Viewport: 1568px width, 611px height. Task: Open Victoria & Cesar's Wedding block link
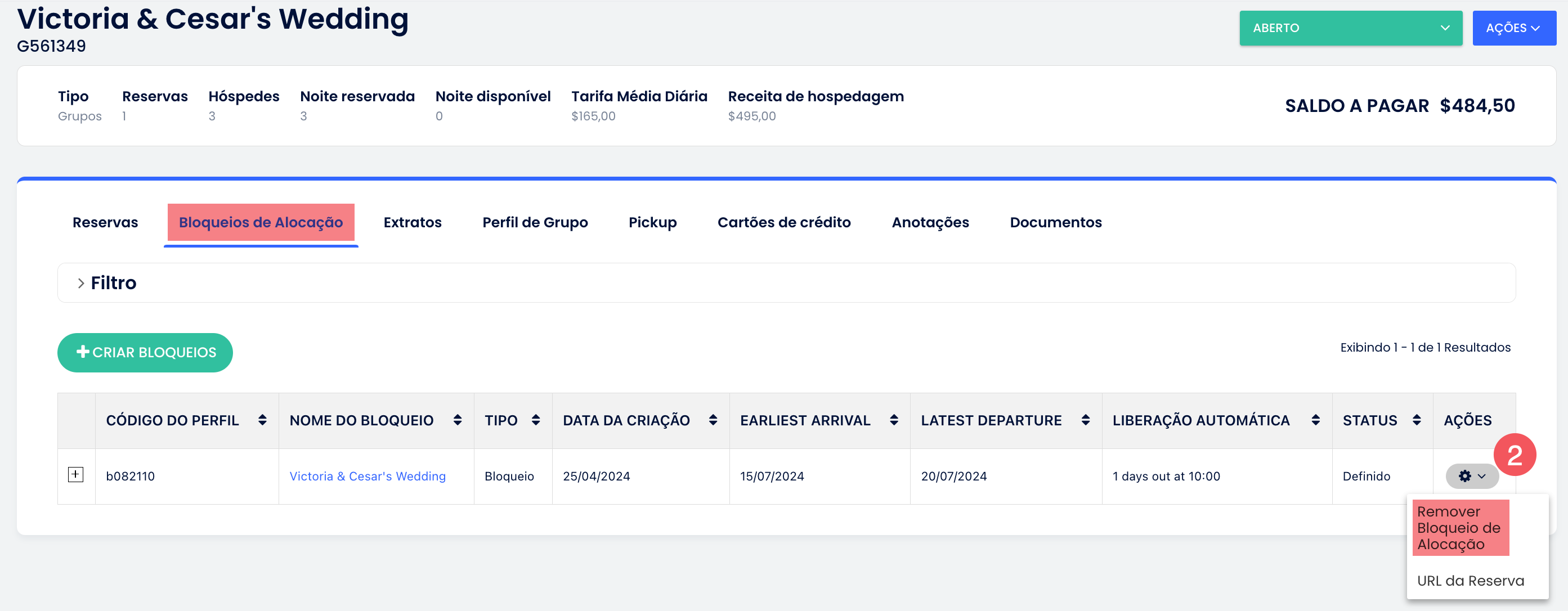point(367,476)
